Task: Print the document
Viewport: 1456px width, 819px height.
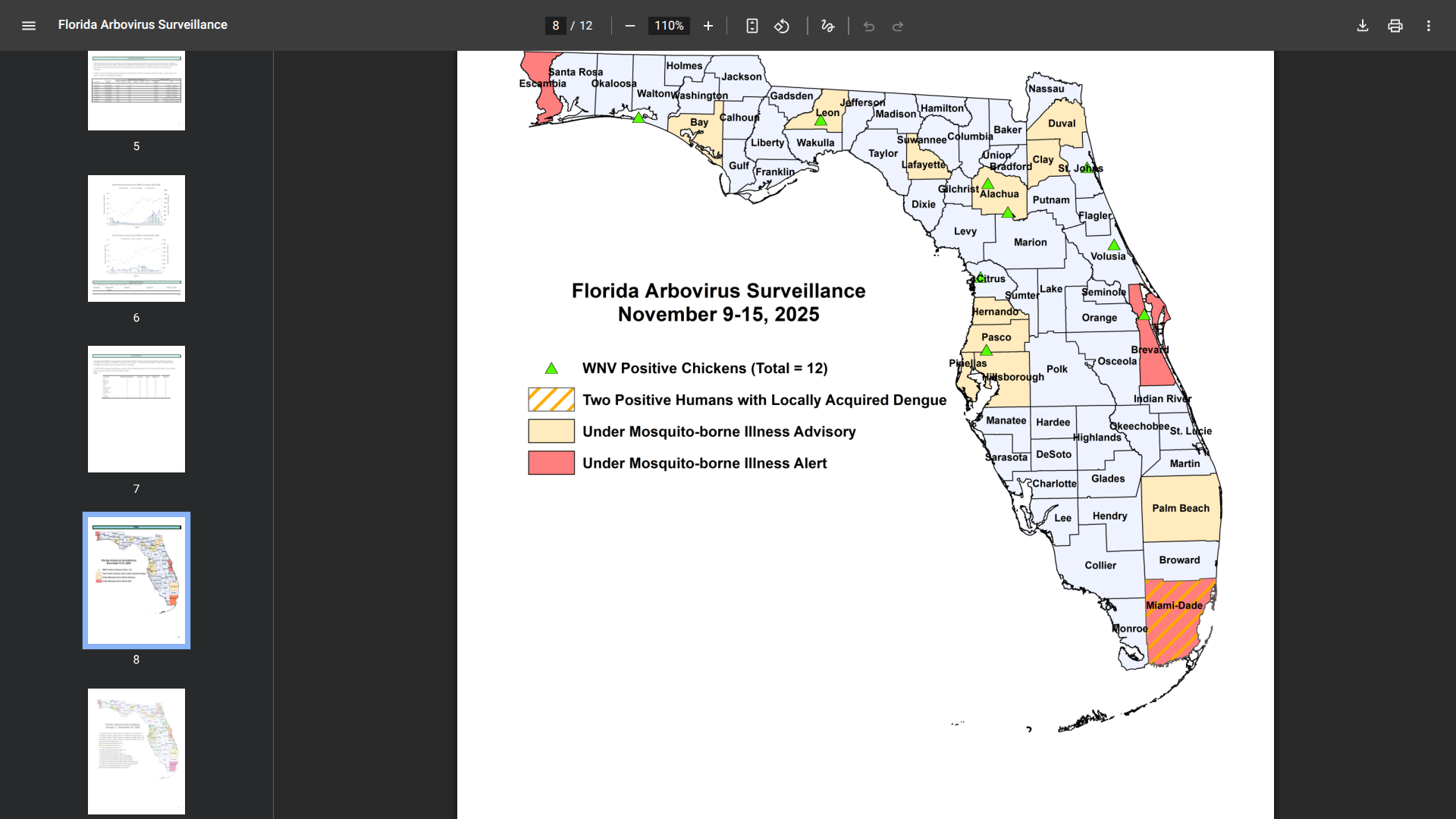Action: point(1395,26)
